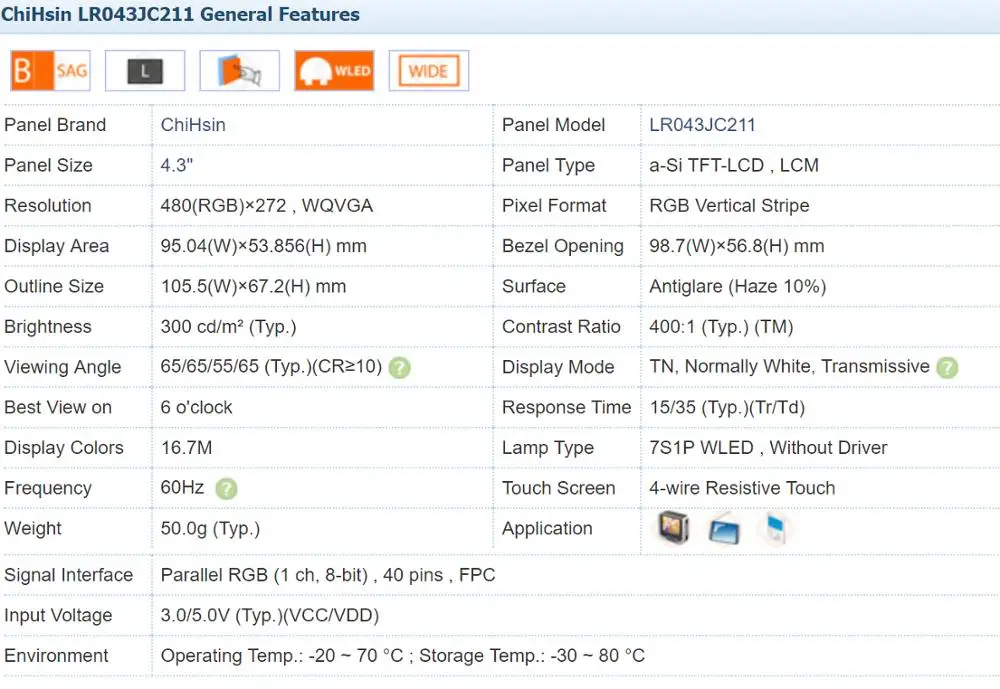Click the Pixel Format value RGB Vertical Stripe
The image size is (1000, 689).
729,205
